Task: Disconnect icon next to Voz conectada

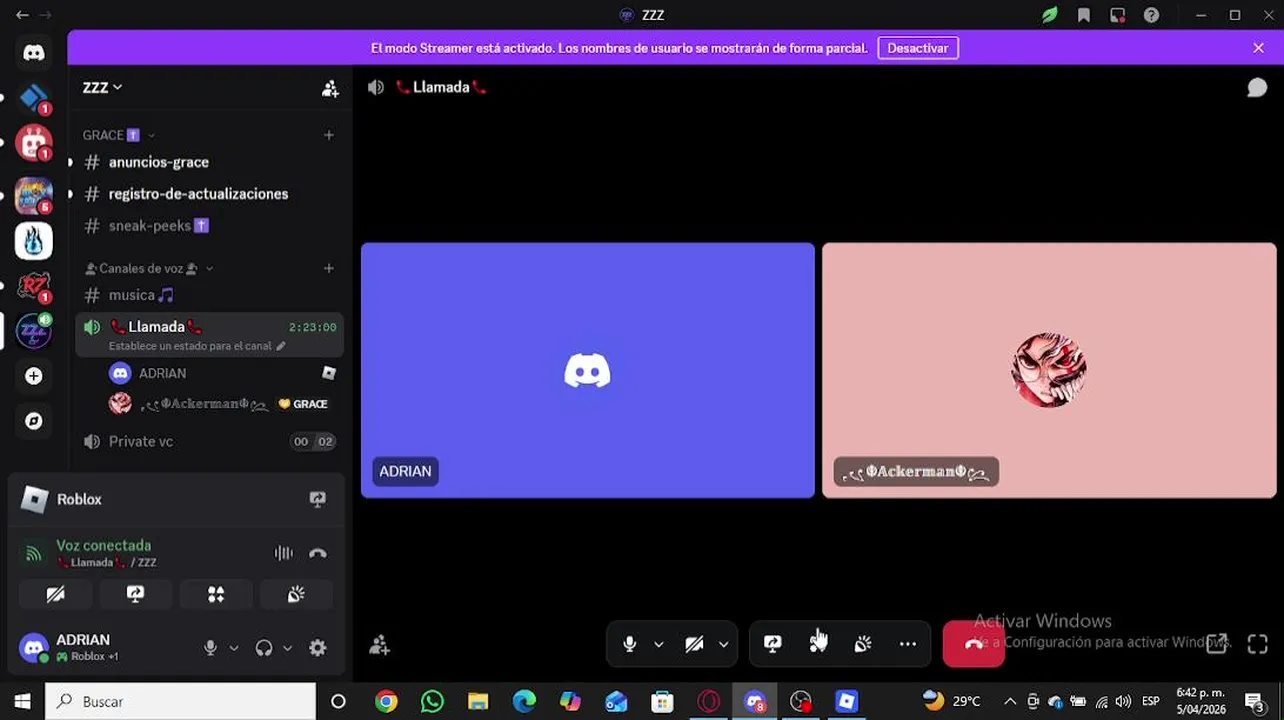Action: click(318, 553)
